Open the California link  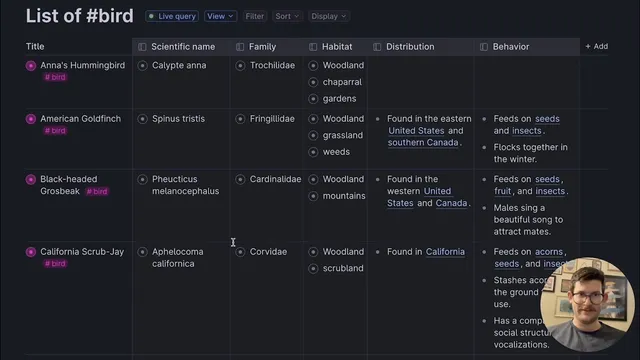pos(445,252)
